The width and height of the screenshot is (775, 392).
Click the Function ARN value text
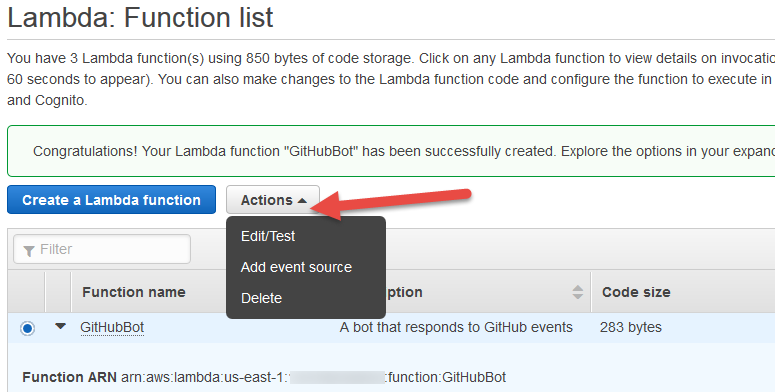coord(313,378)
